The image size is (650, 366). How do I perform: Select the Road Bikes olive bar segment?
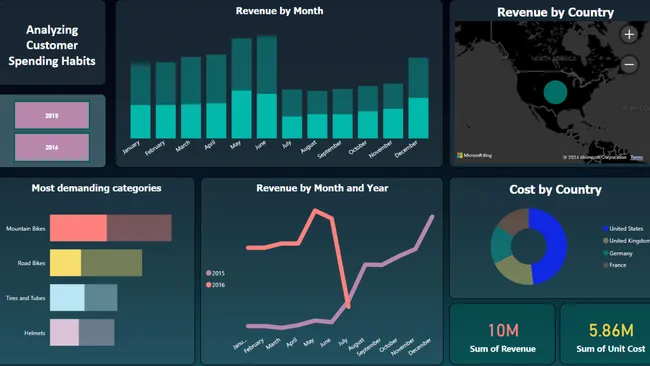112,263
